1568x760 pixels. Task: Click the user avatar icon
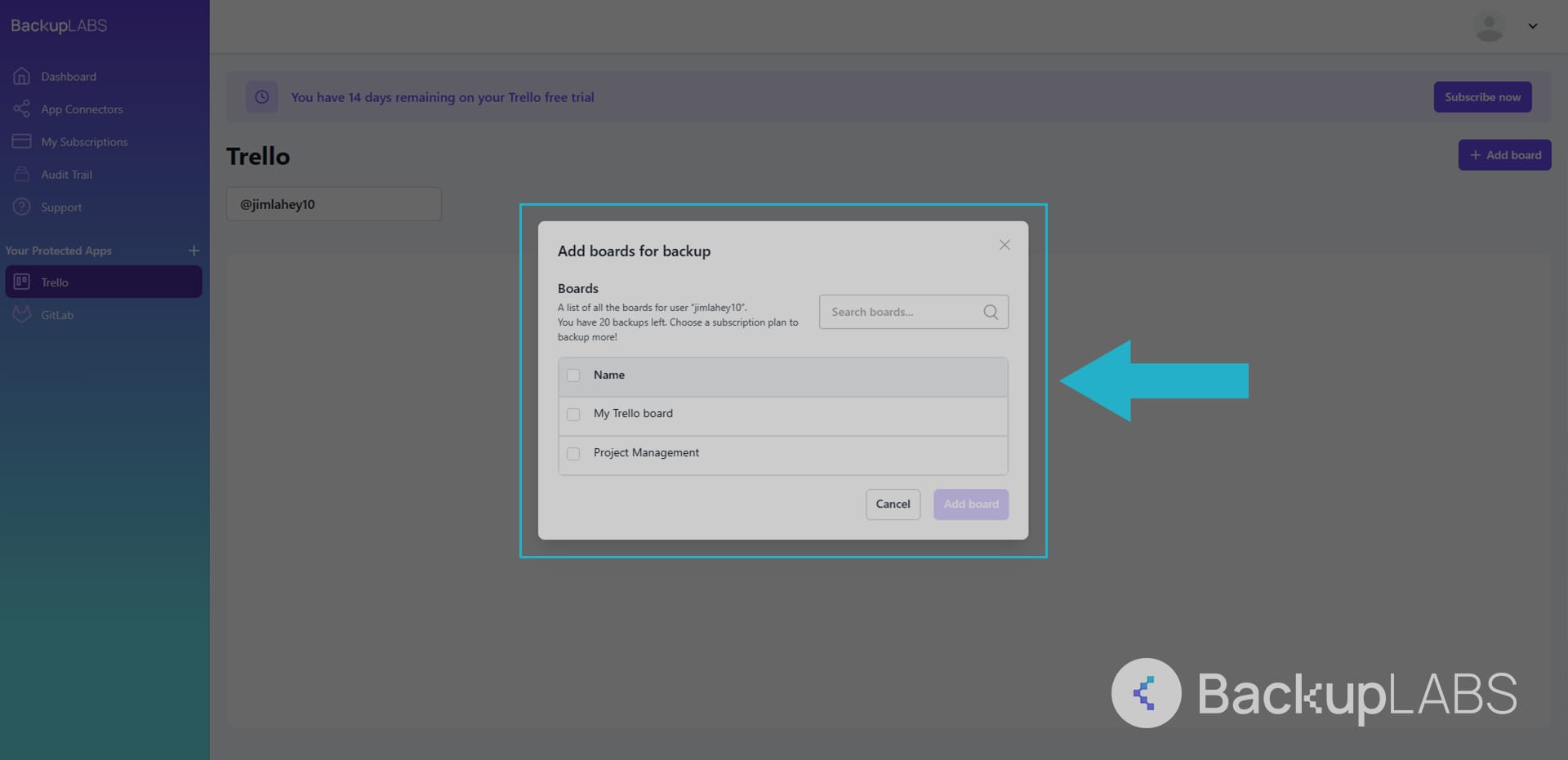[1490, 26]
